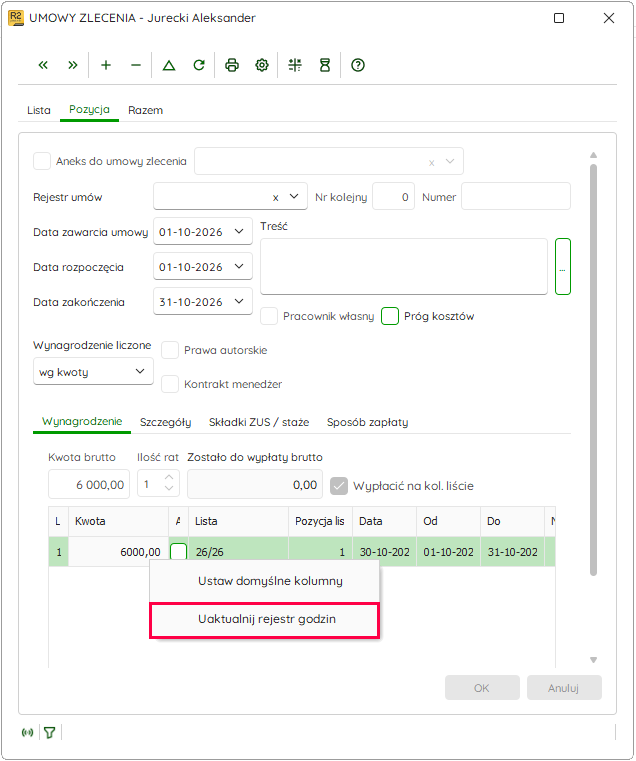Refresh data with circular arrow icon
636x761 pixels.
pyautogui.click(x=199, y=65)
